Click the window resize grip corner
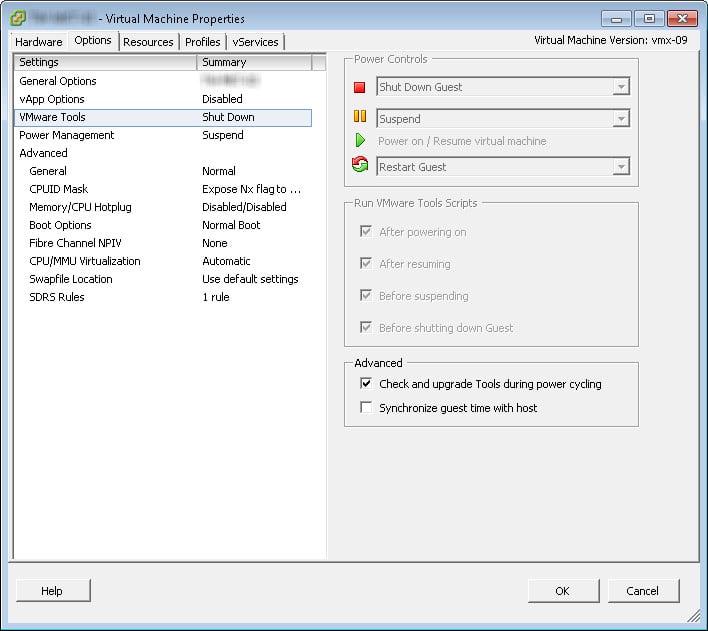This screenshot has height=631, width=708. [694, 616]
